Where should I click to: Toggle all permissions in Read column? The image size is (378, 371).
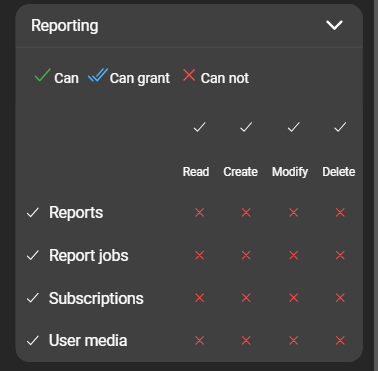click(x=199, y=127)
